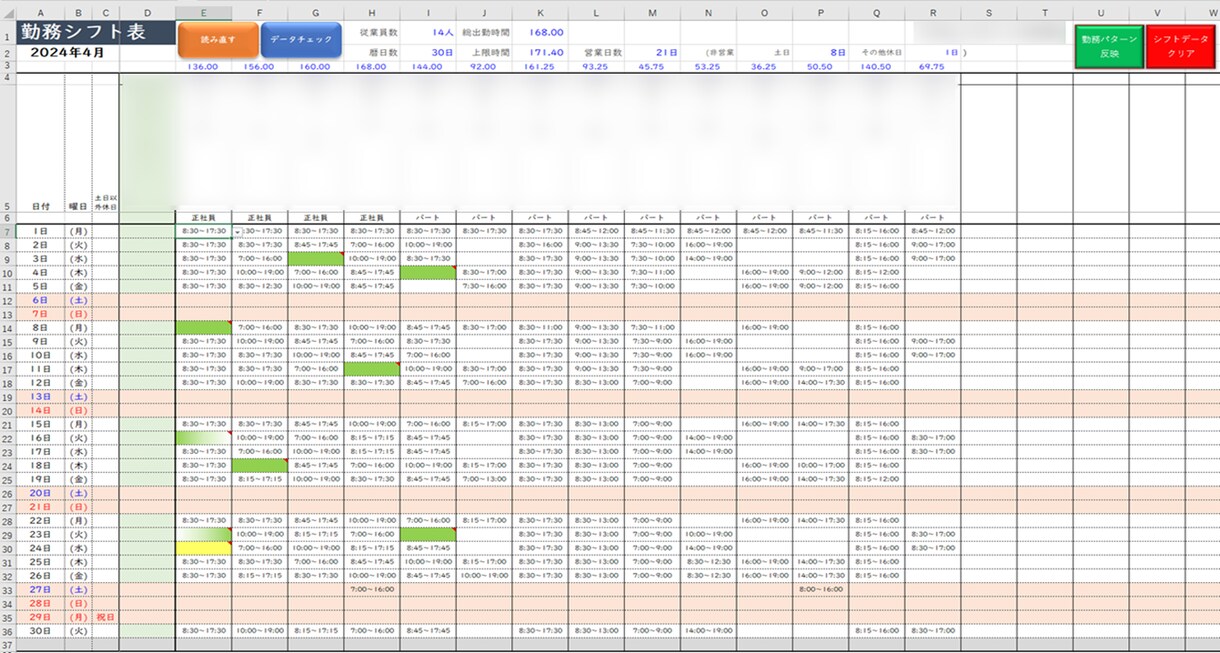
Task: Select the 171.40 upper limit hours value
Action: (x=546, y=52)
